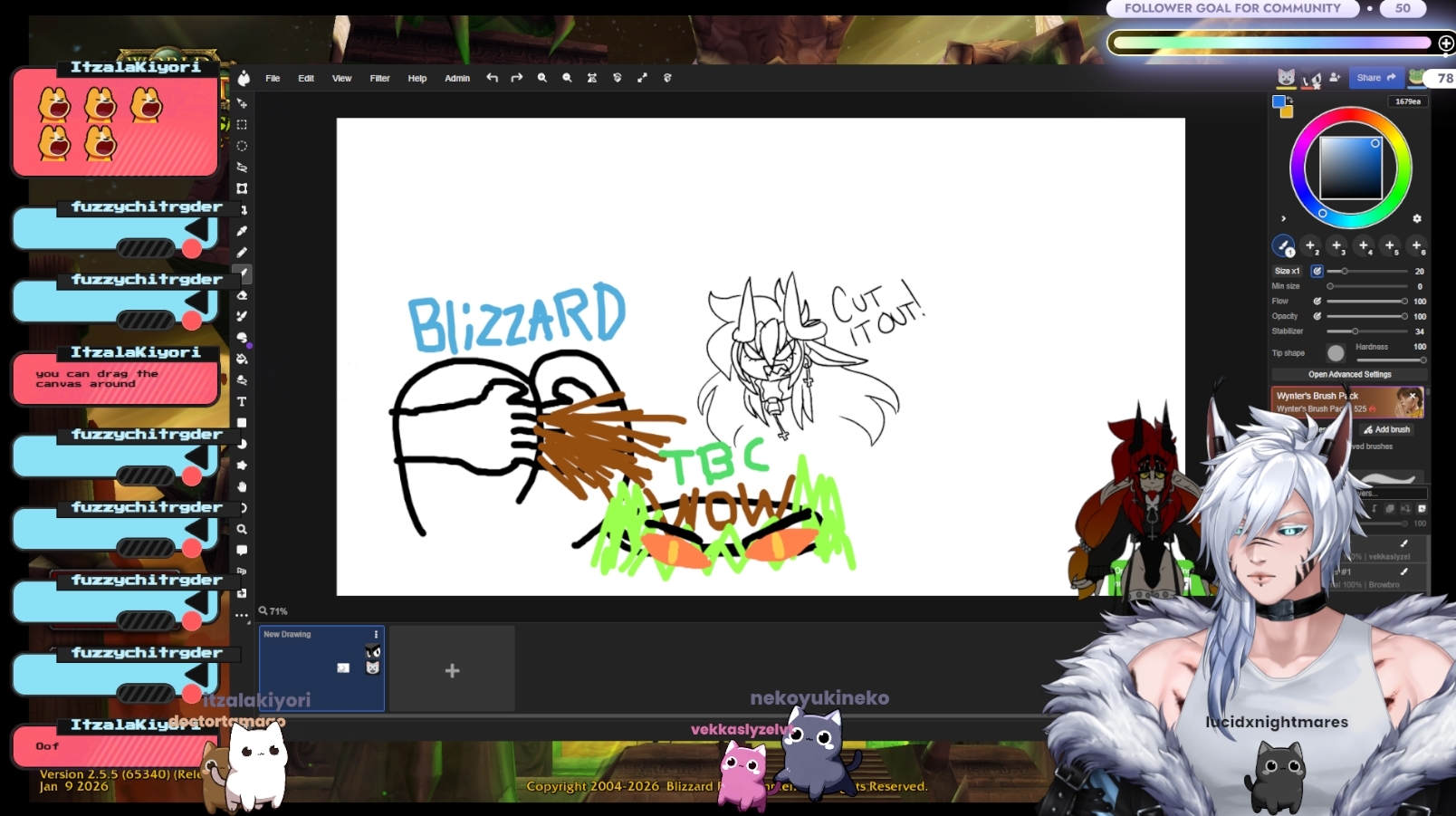Close the Wynter's Brush Pack banner
Image resolution: width=1456 pixels, height=816 pixels.
tap(1413, 396)
